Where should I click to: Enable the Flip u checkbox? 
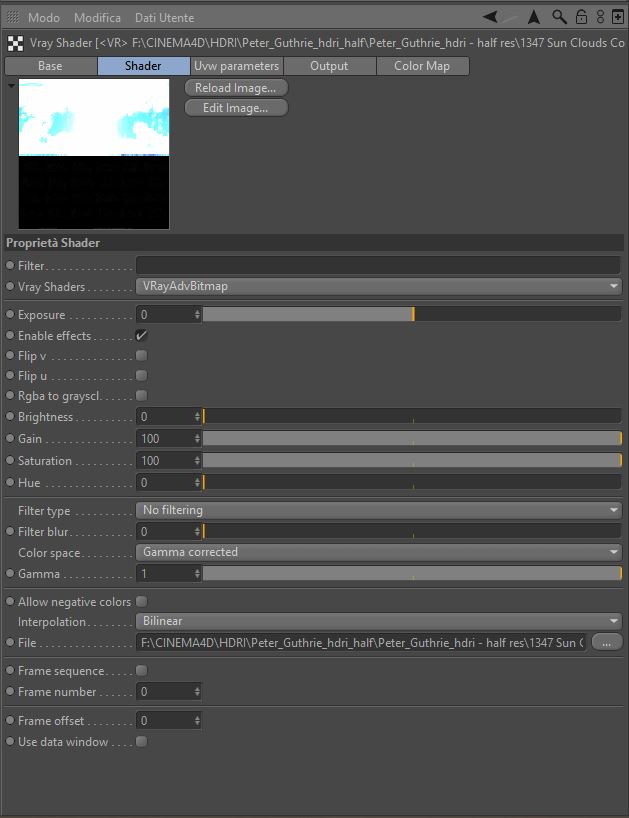coord(141,375)
